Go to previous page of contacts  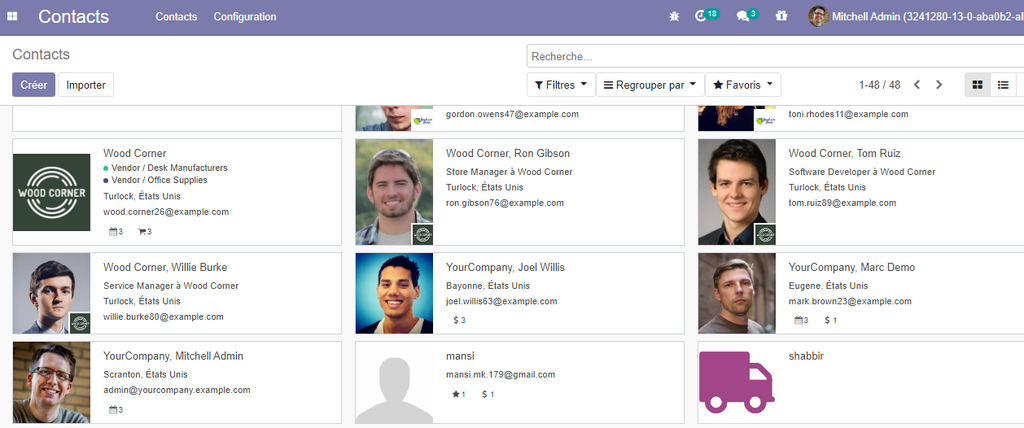click(916, 85)
